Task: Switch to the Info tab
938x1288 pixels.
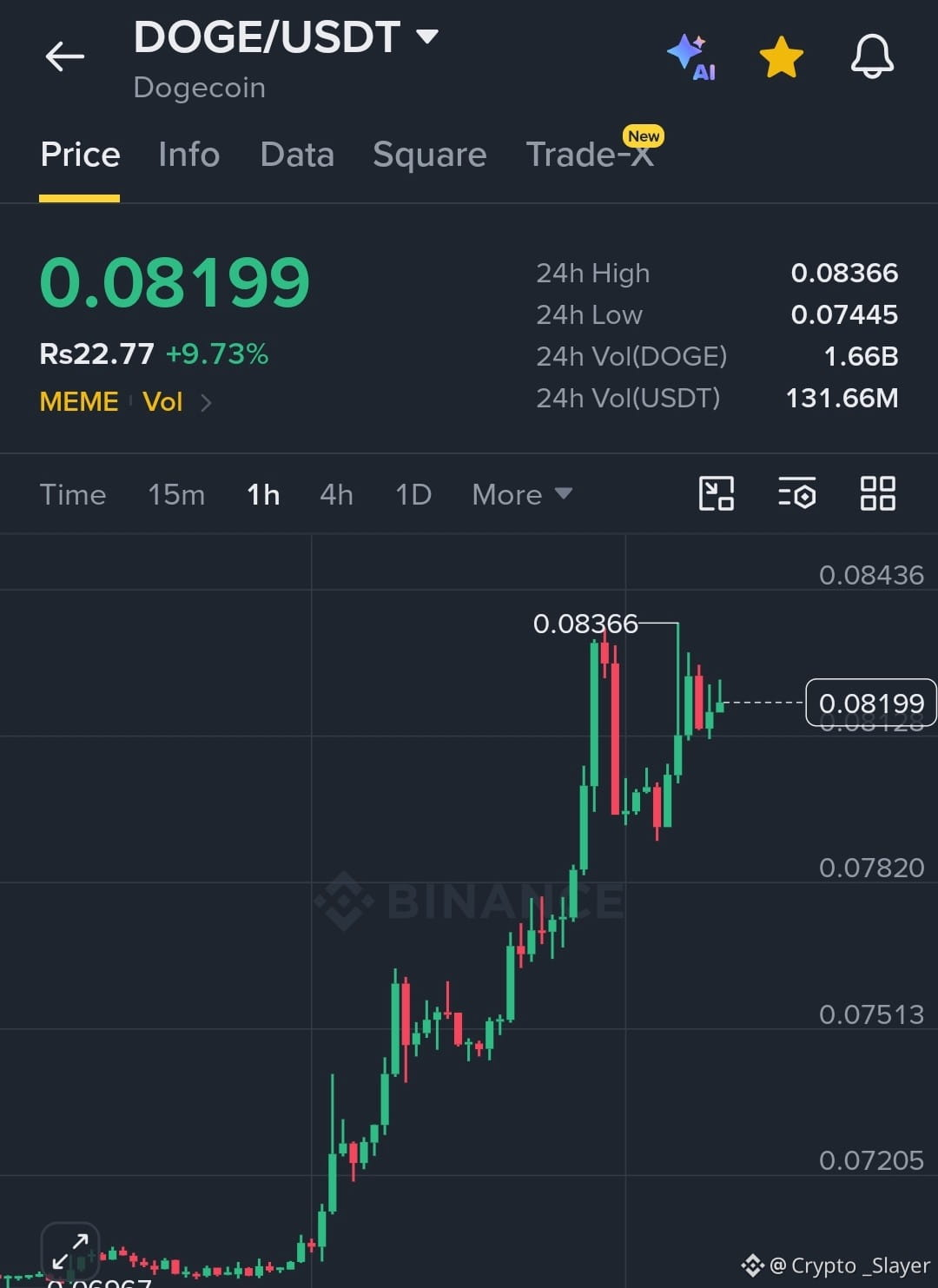Action: tap(188, 155)
